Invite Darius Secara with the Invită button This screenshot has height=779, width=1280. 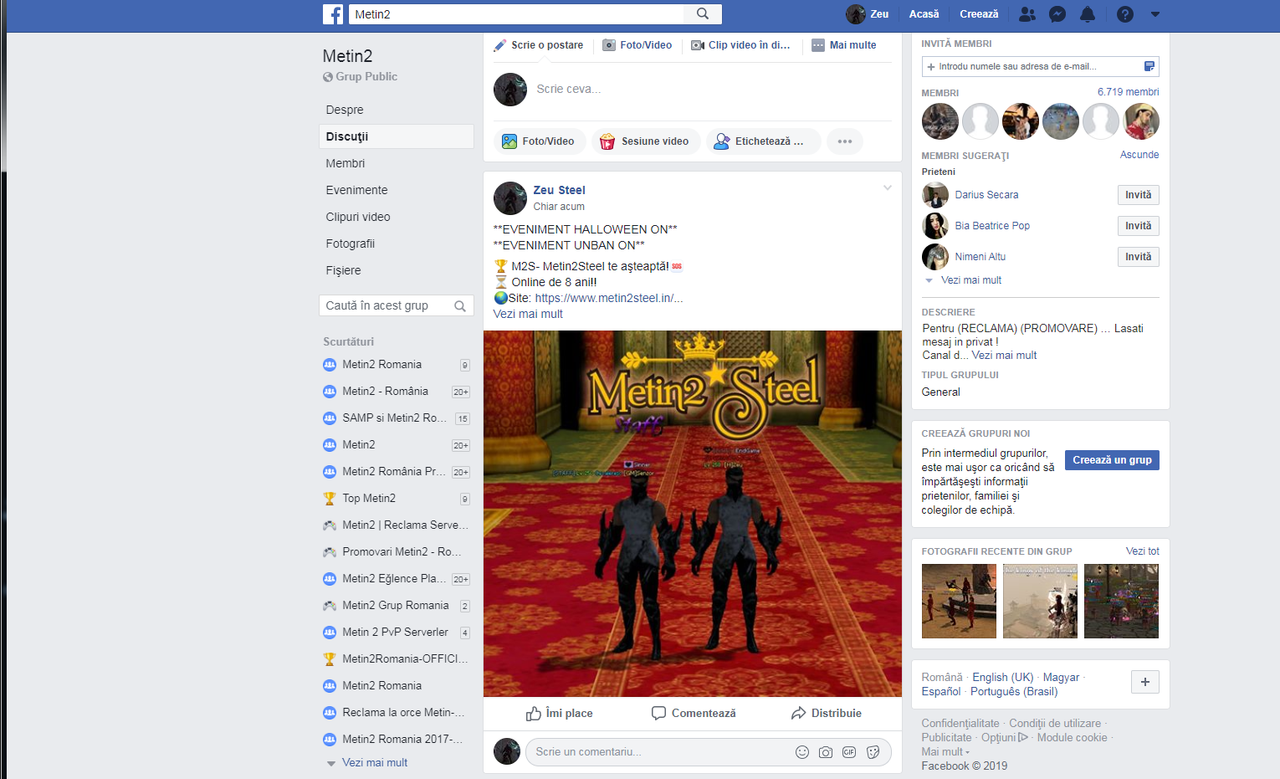(x=1138, y=195)
